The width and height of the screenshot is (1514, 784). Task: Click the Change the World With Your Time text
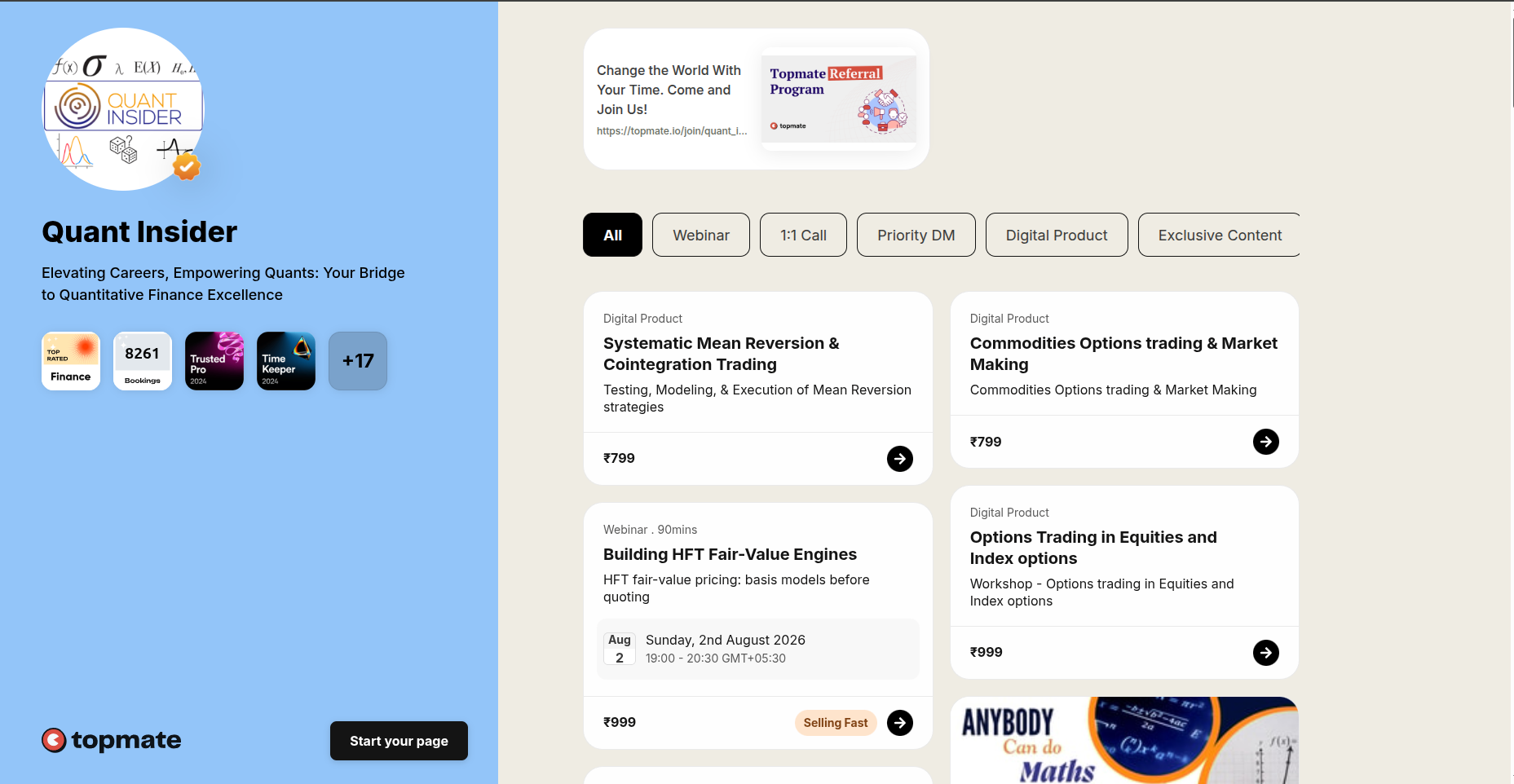(x=669, y=90)
